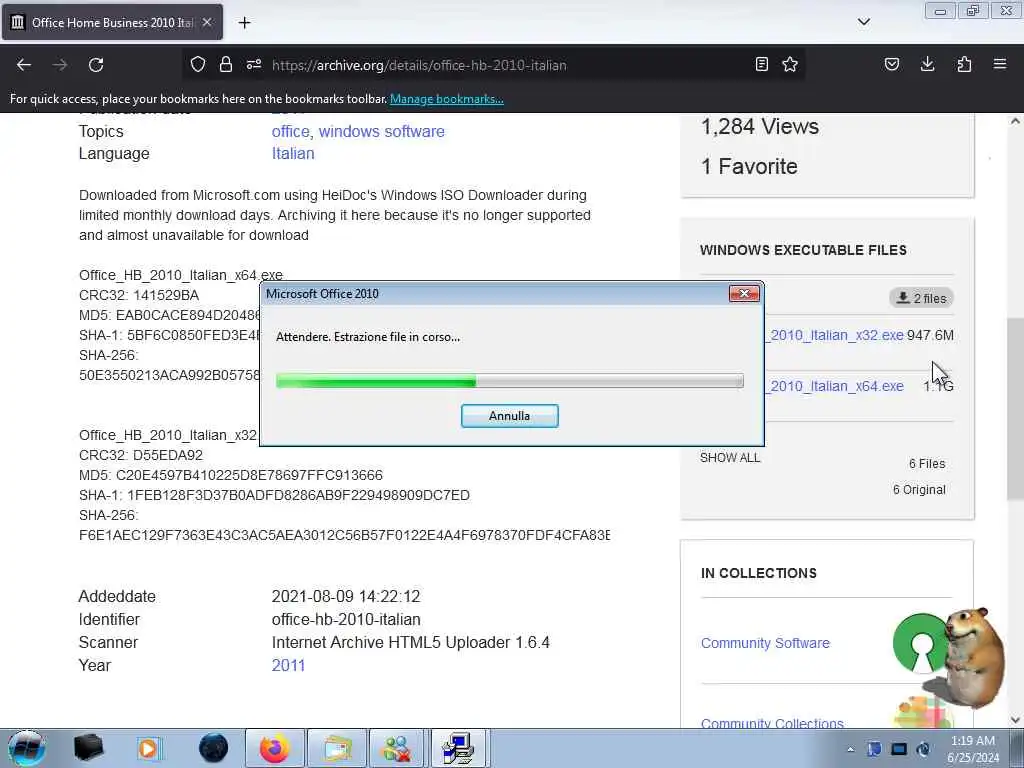Screen dimensions: 1024x768
Task: Open site permissions icon in address bar
Action: coord(254,64)
